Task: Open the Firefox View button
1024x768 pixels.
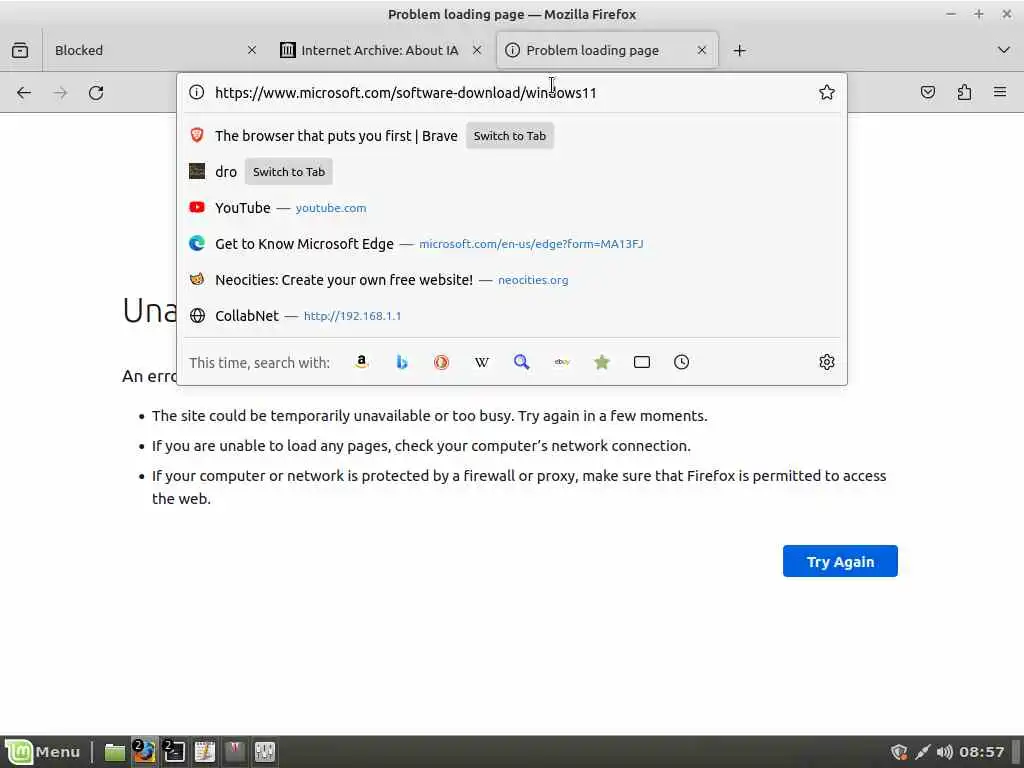Action: [20, 50]
